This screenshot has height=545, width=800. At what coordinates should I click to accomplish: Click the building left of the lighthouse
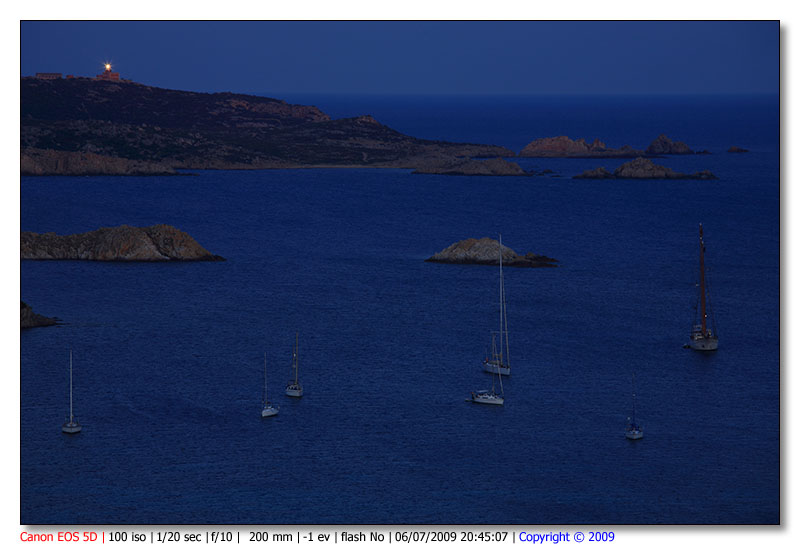point(48,76)
